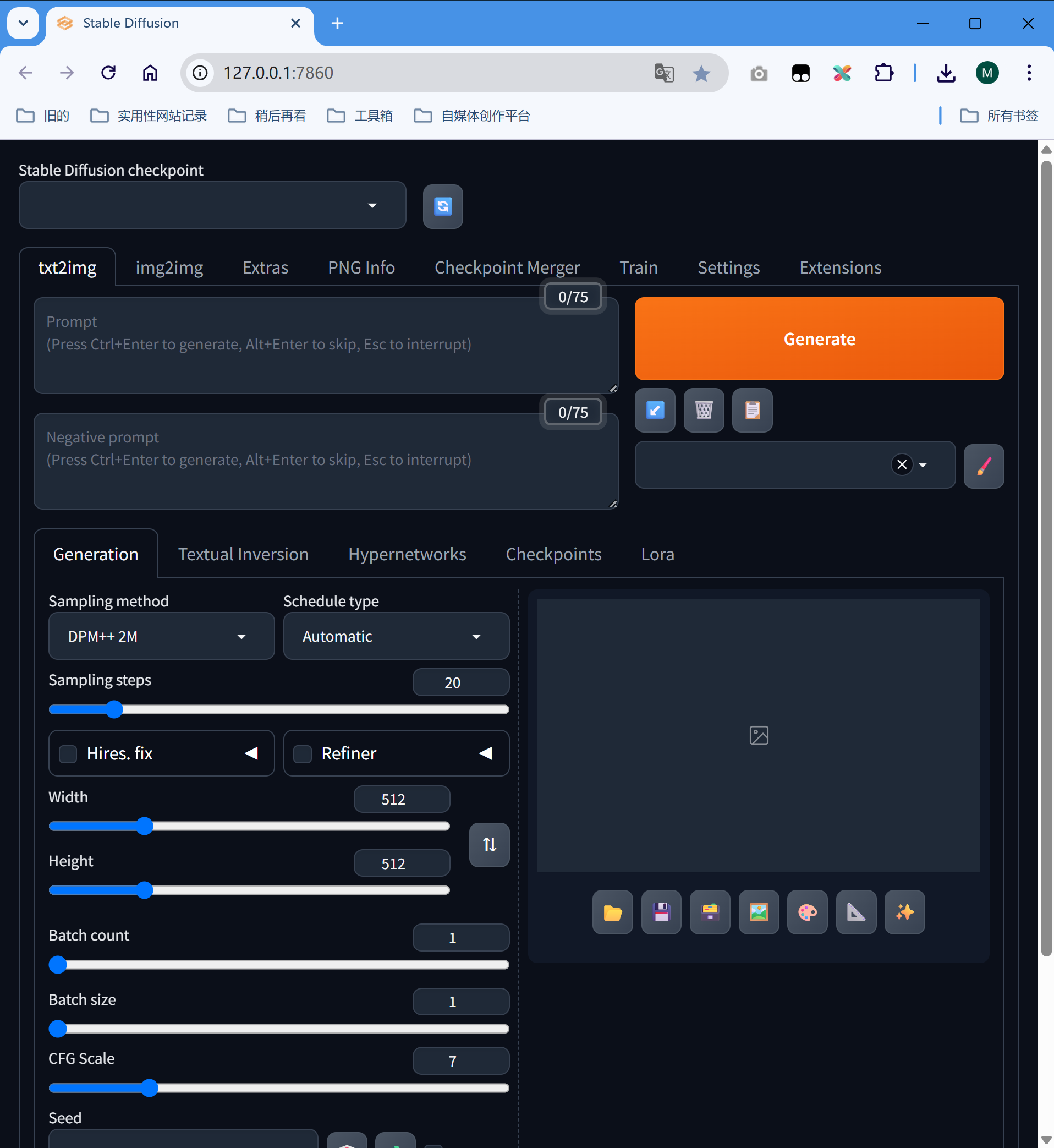Click the browser screenshot camera icon
This screenshot has width=1054, height=1148.
coord(759,73)
